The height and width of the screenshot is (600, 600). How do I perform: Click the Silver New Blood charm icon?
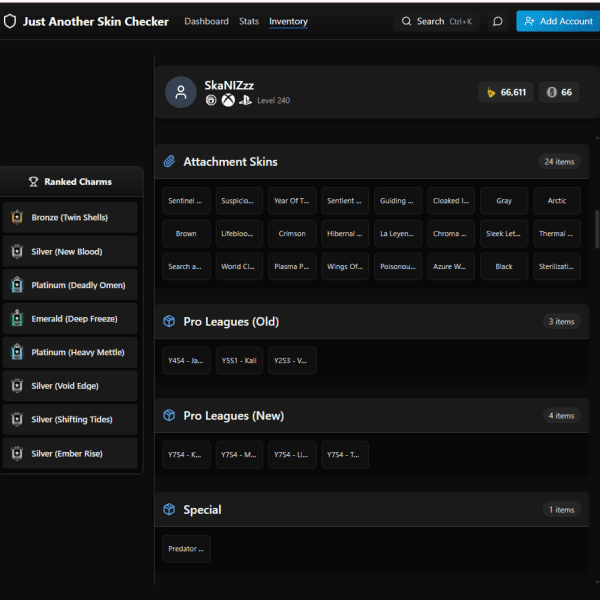point(17,251)
